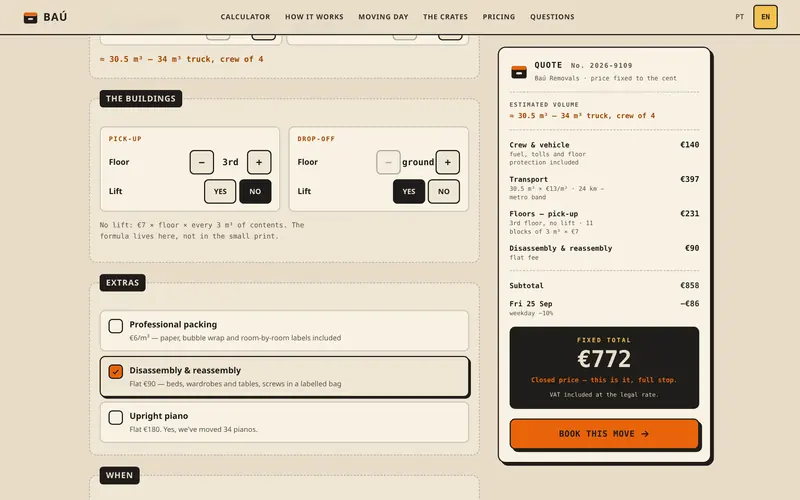The width and height of the screenshot is (800, 500).
Task: Set drop-off lift to No
Action: pos(444,191)
